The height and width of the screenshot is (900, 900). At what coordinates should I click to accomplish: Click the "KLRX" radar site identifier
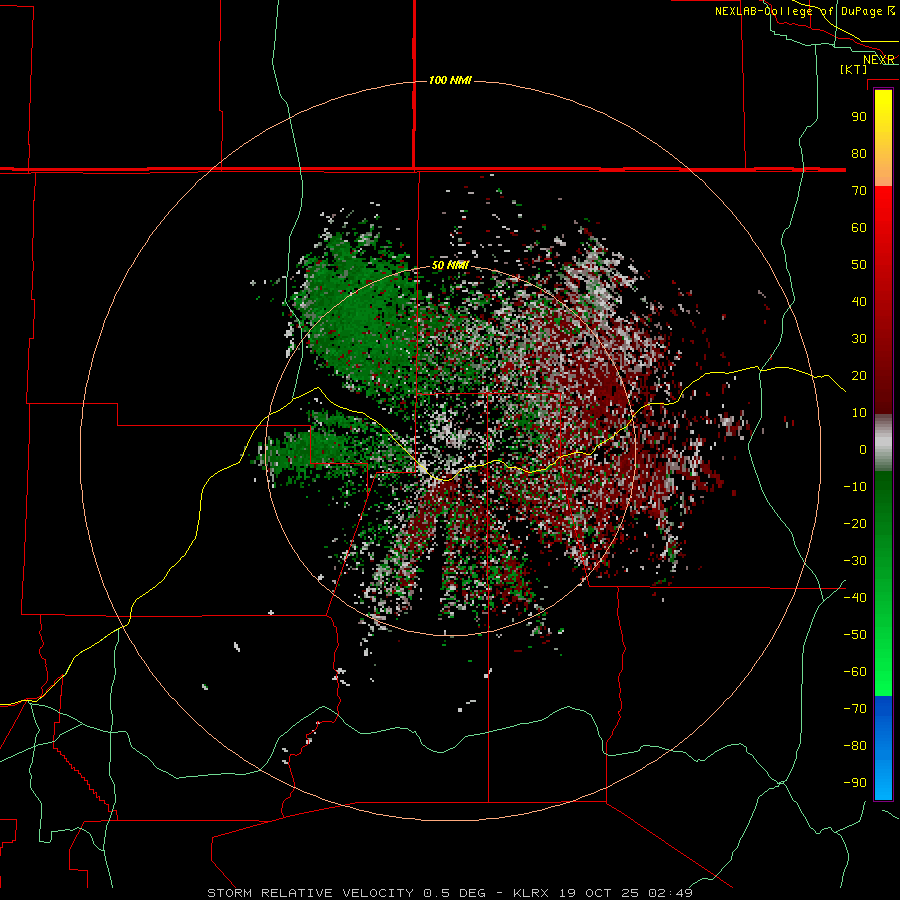coord(531,893)
